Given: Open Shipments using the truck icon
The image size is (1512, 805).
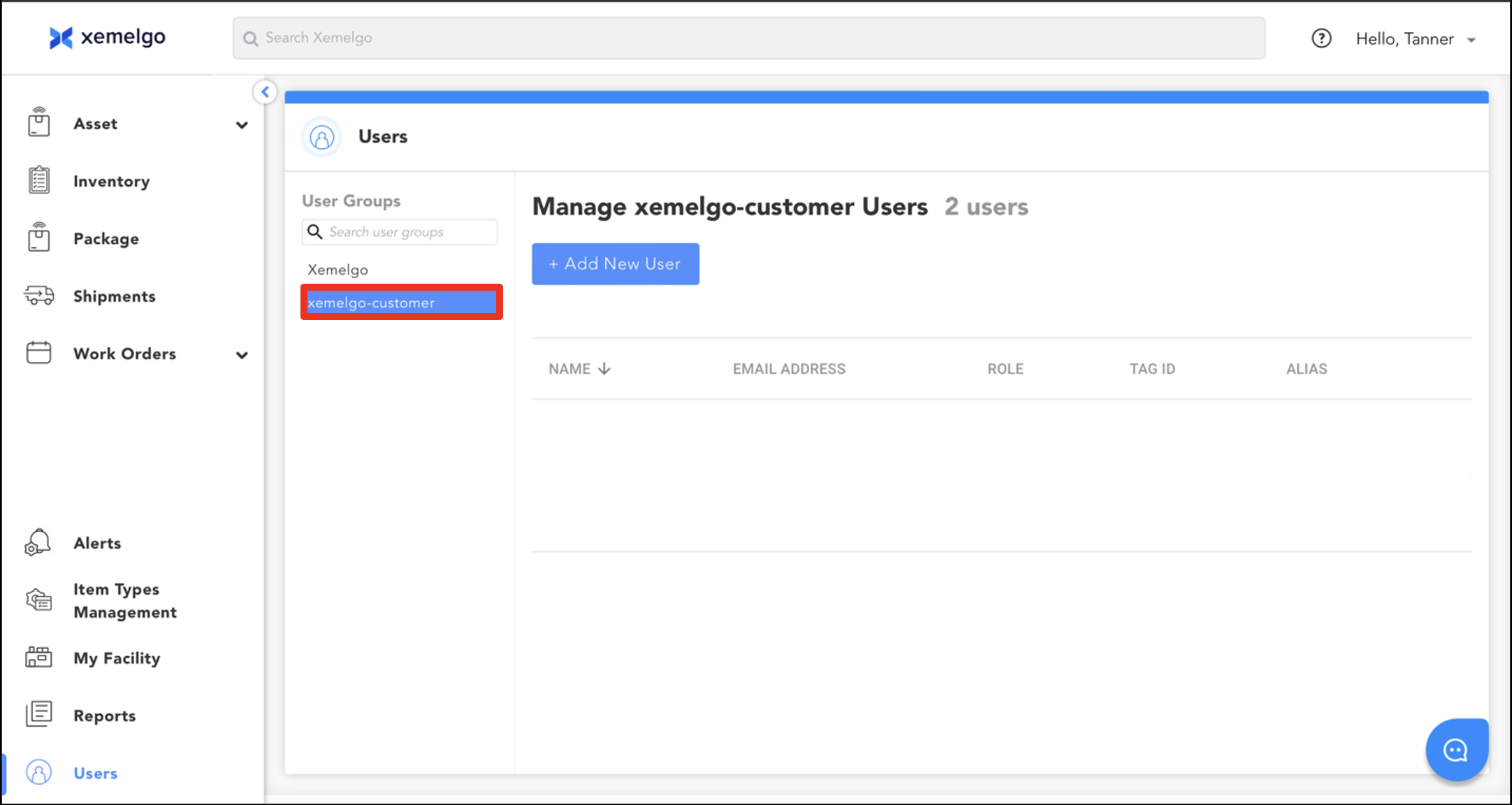Looking at the screenshot, I should click(x=39, y=296).
